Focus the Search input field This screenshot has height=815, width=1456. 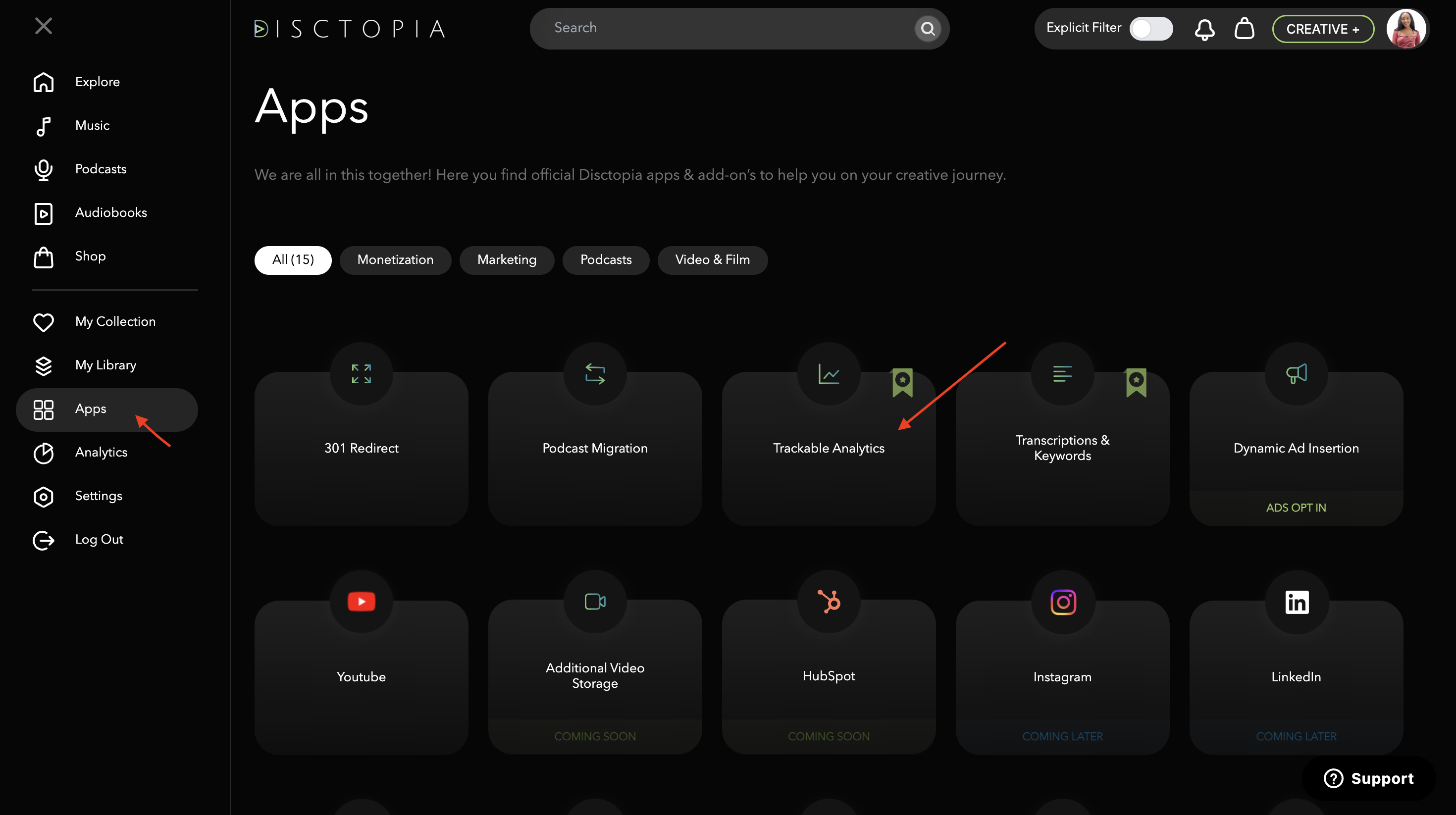coord(729,28)
